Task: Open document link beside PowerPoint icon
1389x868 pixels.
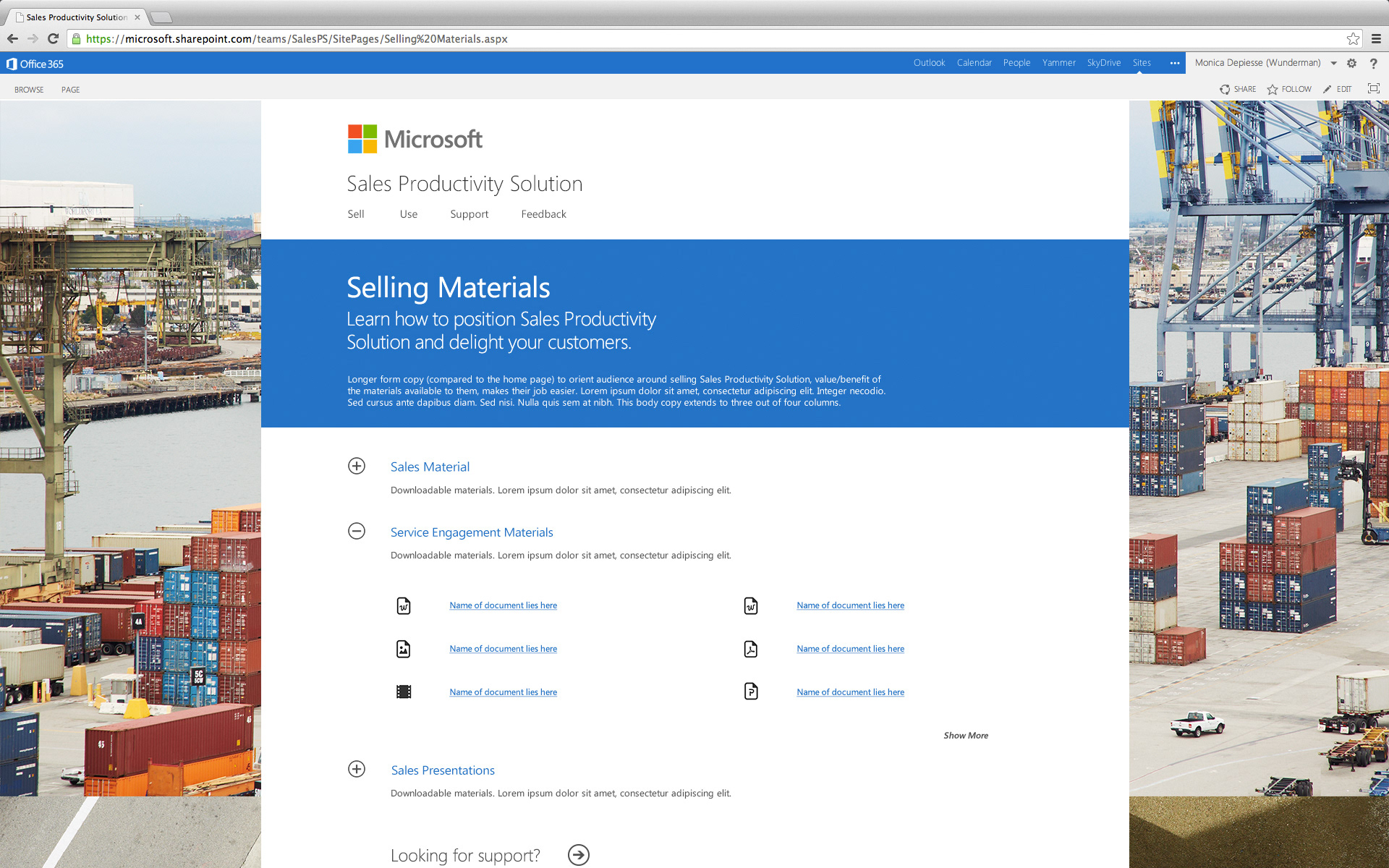Action: tap(850, 692)
